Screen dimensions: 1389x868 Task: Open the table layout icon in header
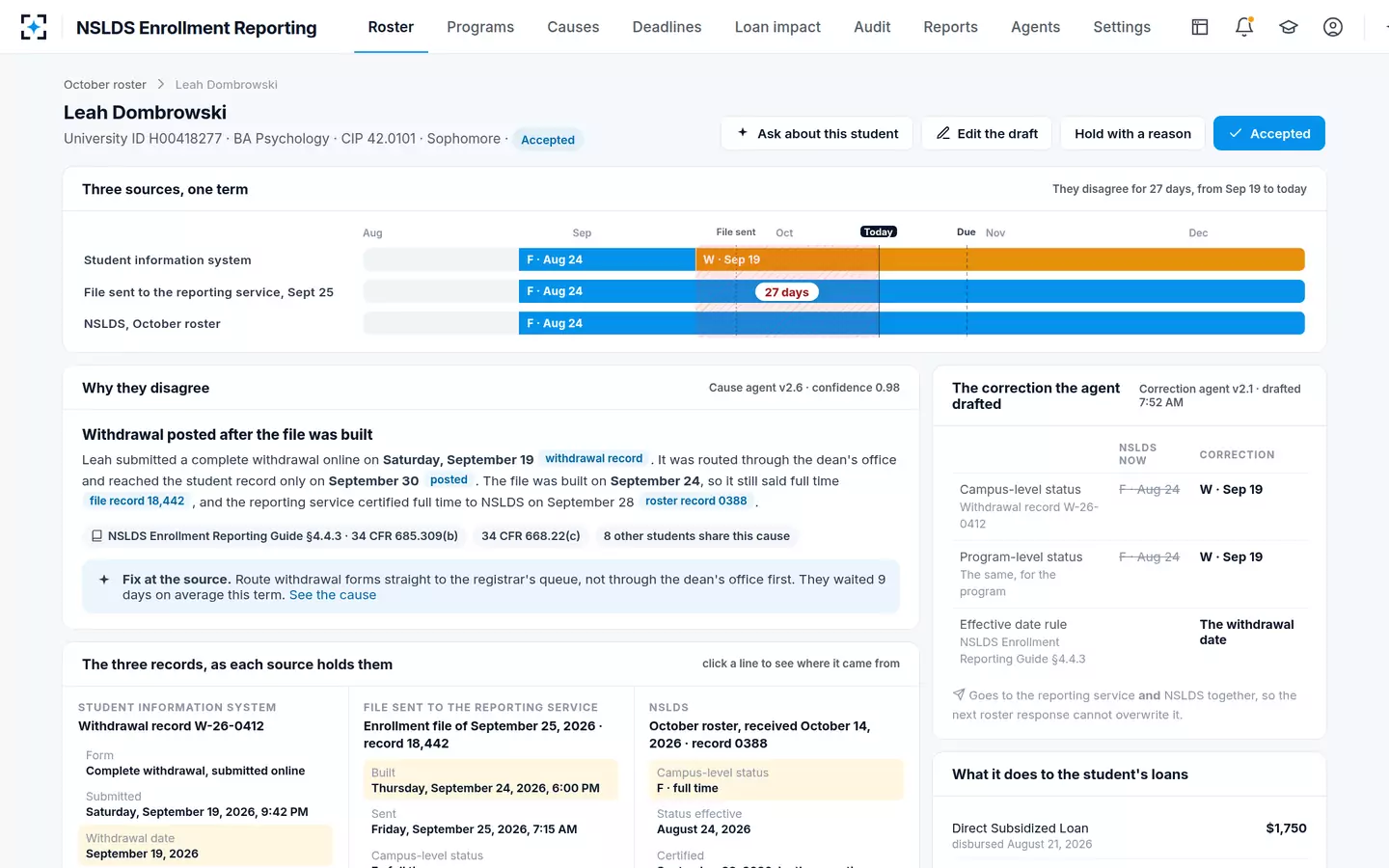1200,27
